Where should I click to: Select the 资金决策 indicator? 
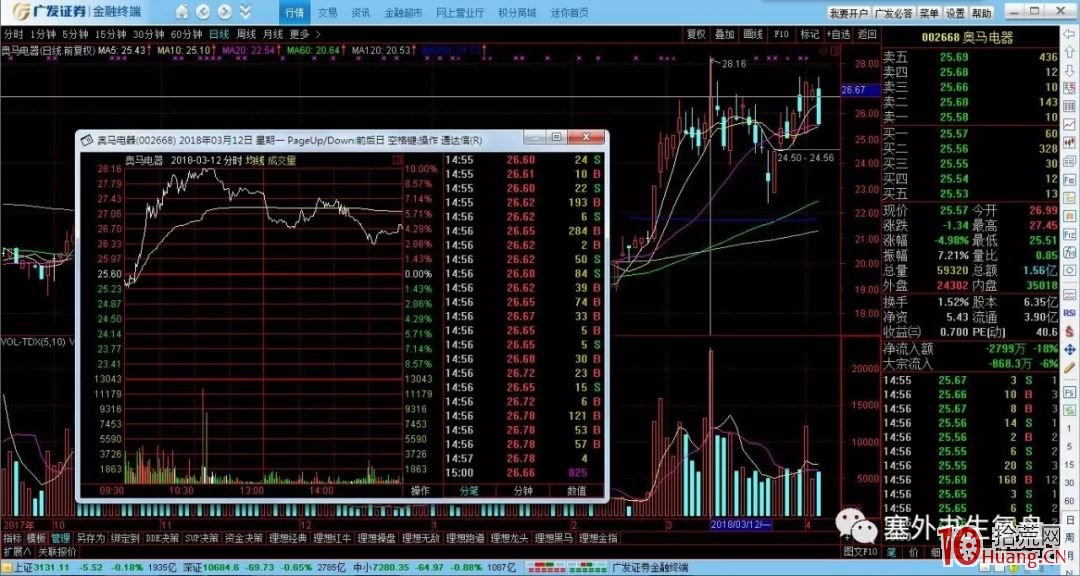coord(244,538)
